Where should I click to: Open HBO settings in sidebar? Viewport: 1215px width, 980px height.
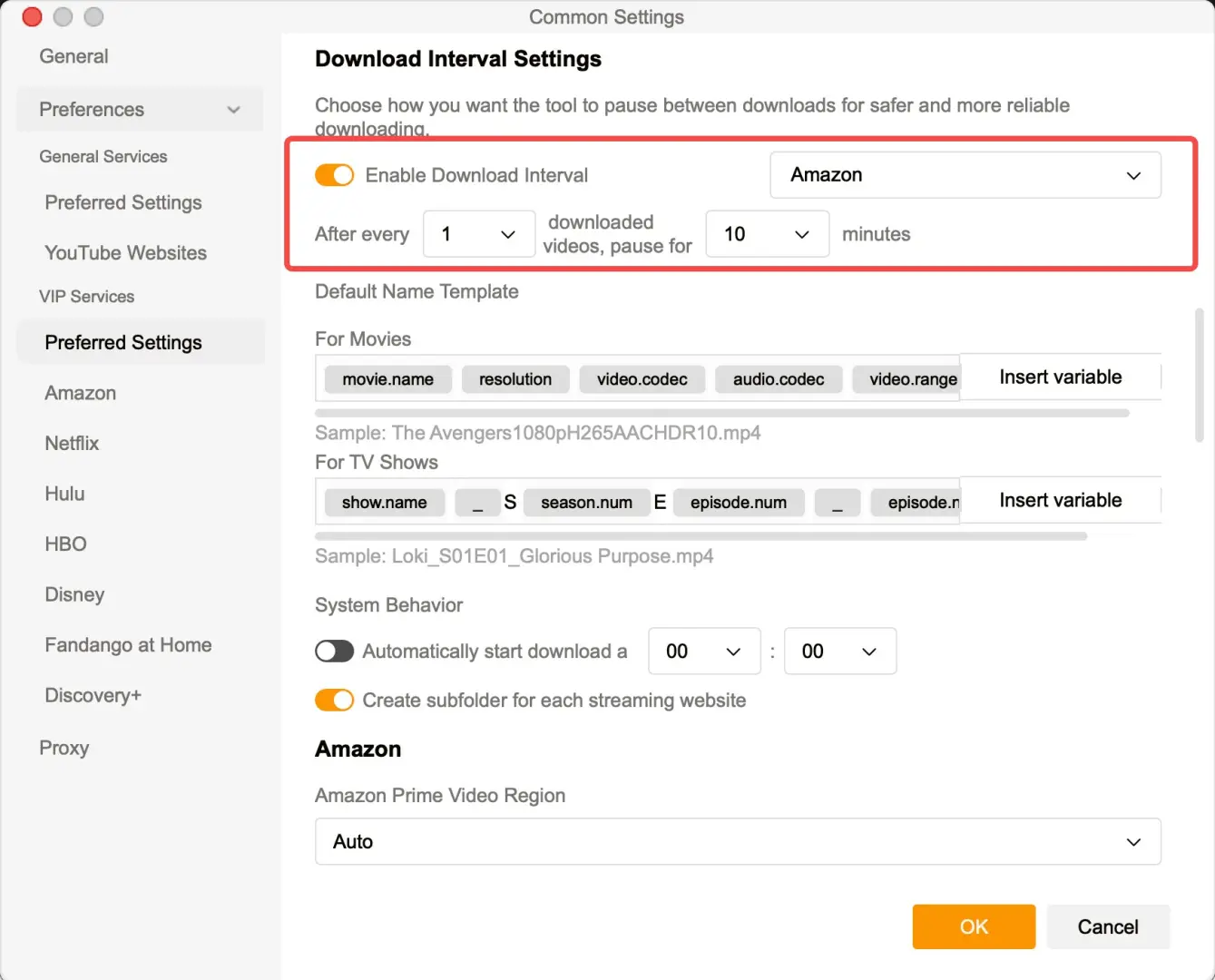[66, 544]
